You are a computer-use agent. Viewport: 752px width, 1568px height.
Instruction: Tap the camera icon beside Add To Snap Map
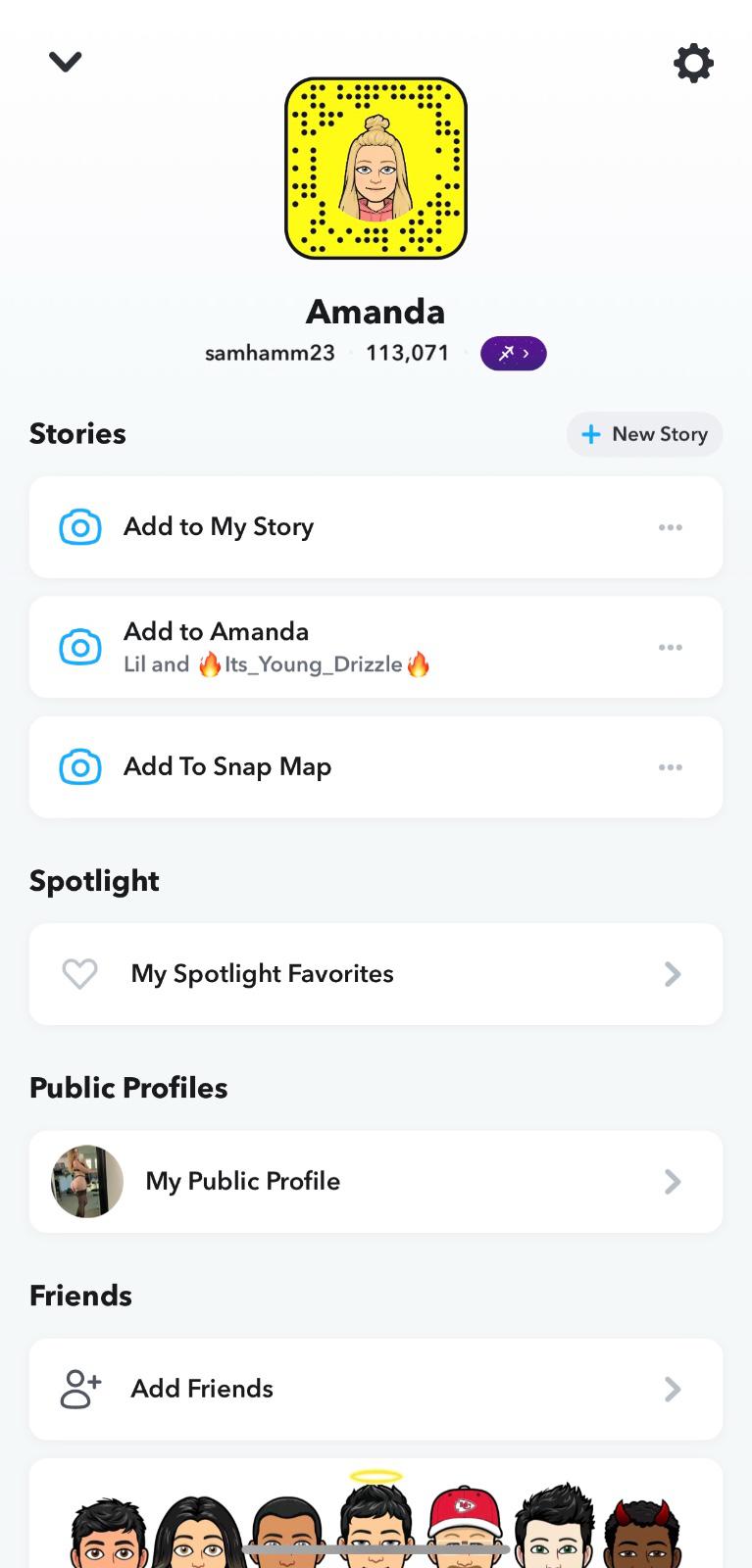point(80,767)
